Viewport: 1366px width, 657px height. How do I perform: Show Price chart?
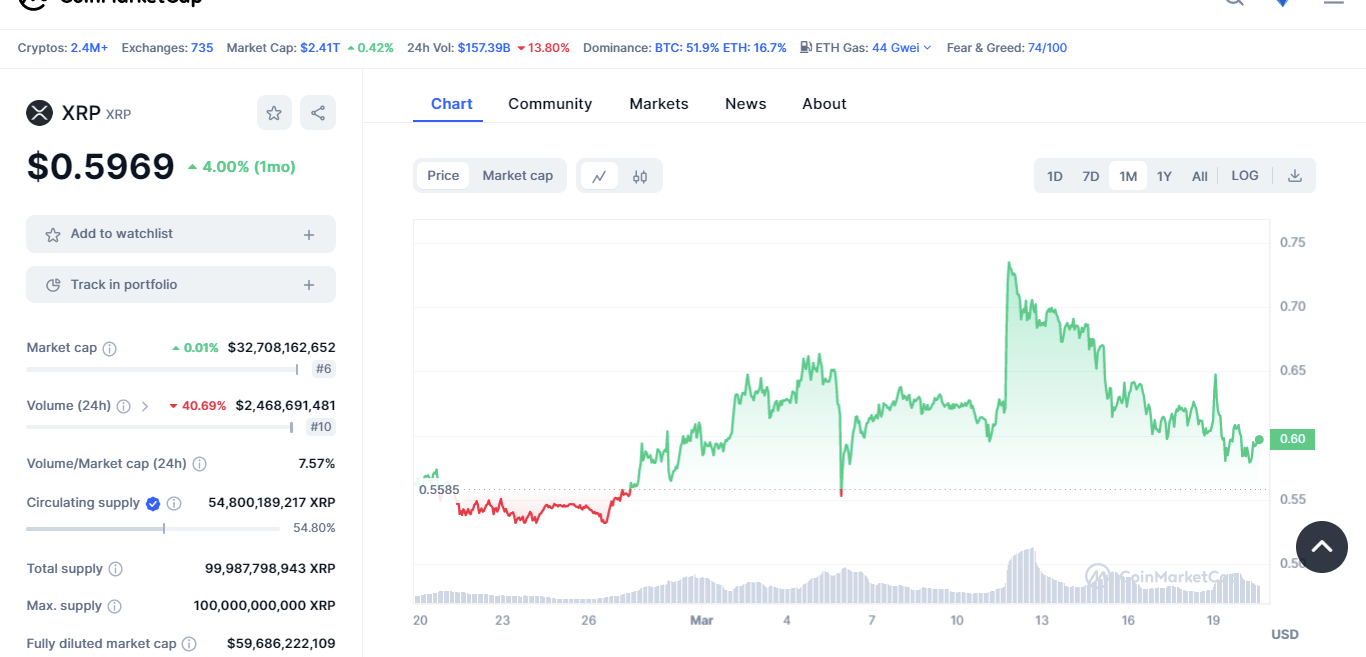coord(443,176)
